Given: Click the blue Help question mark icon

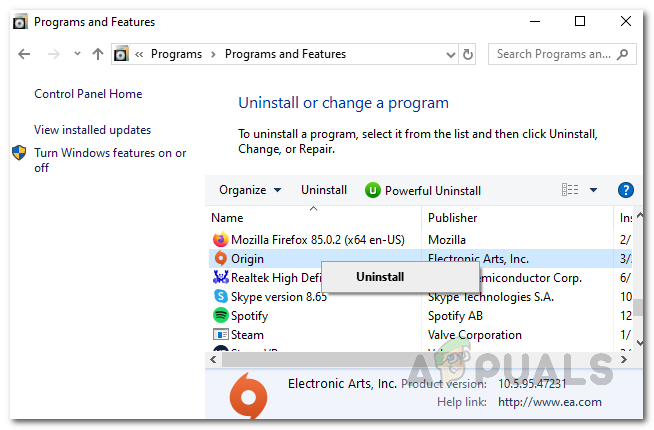Looking at the screenshot, I should [x=626, y=190].
